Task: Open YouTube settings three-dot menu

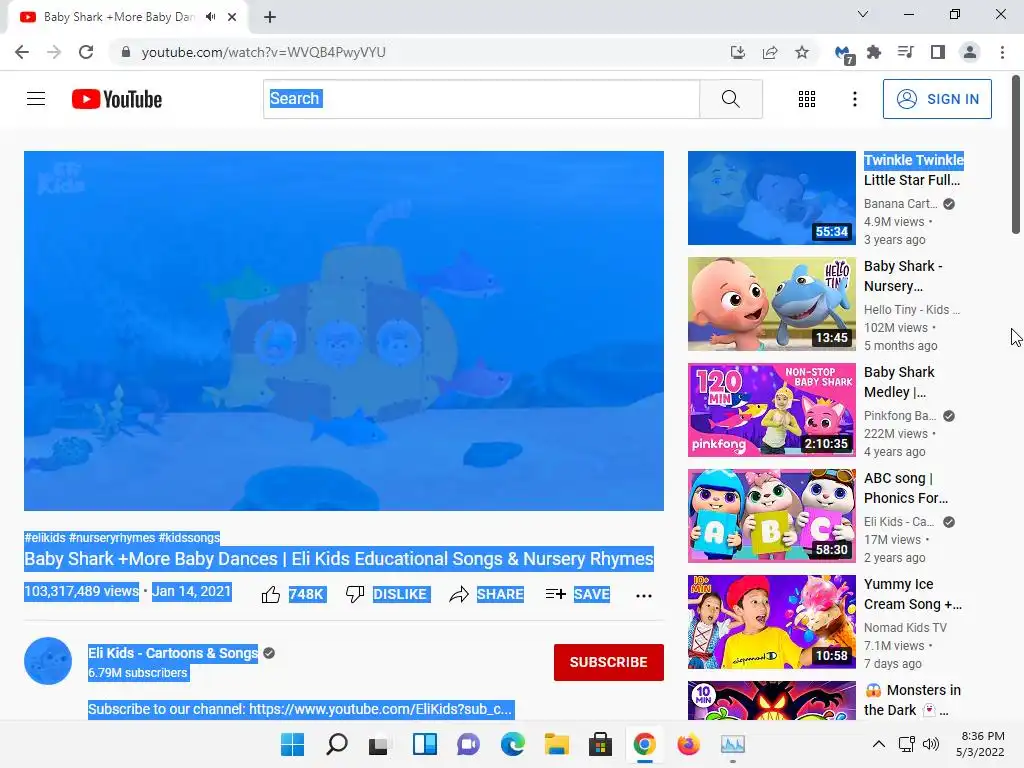Action: (854, 99)
